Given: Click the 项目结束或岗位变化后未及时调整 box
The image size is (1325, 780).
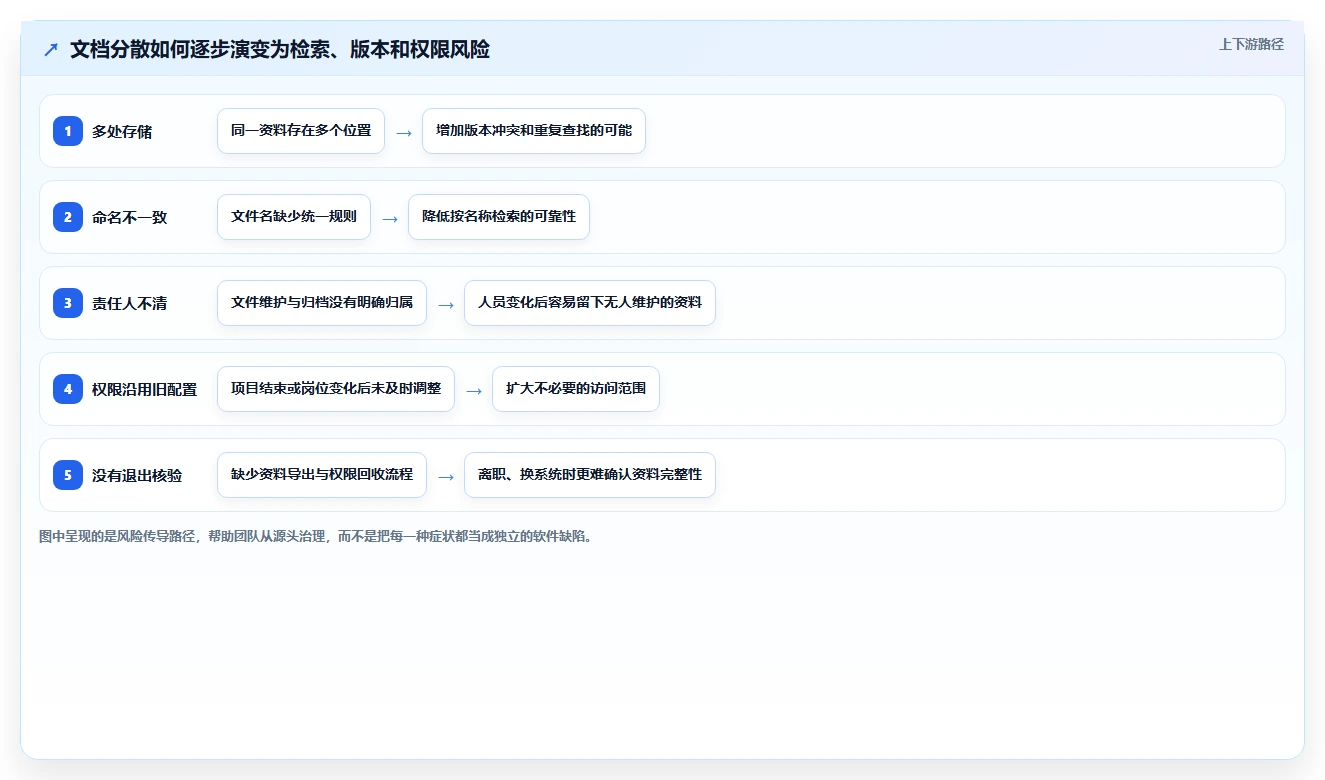Looking at the screenshot, I should coord(336,389).
